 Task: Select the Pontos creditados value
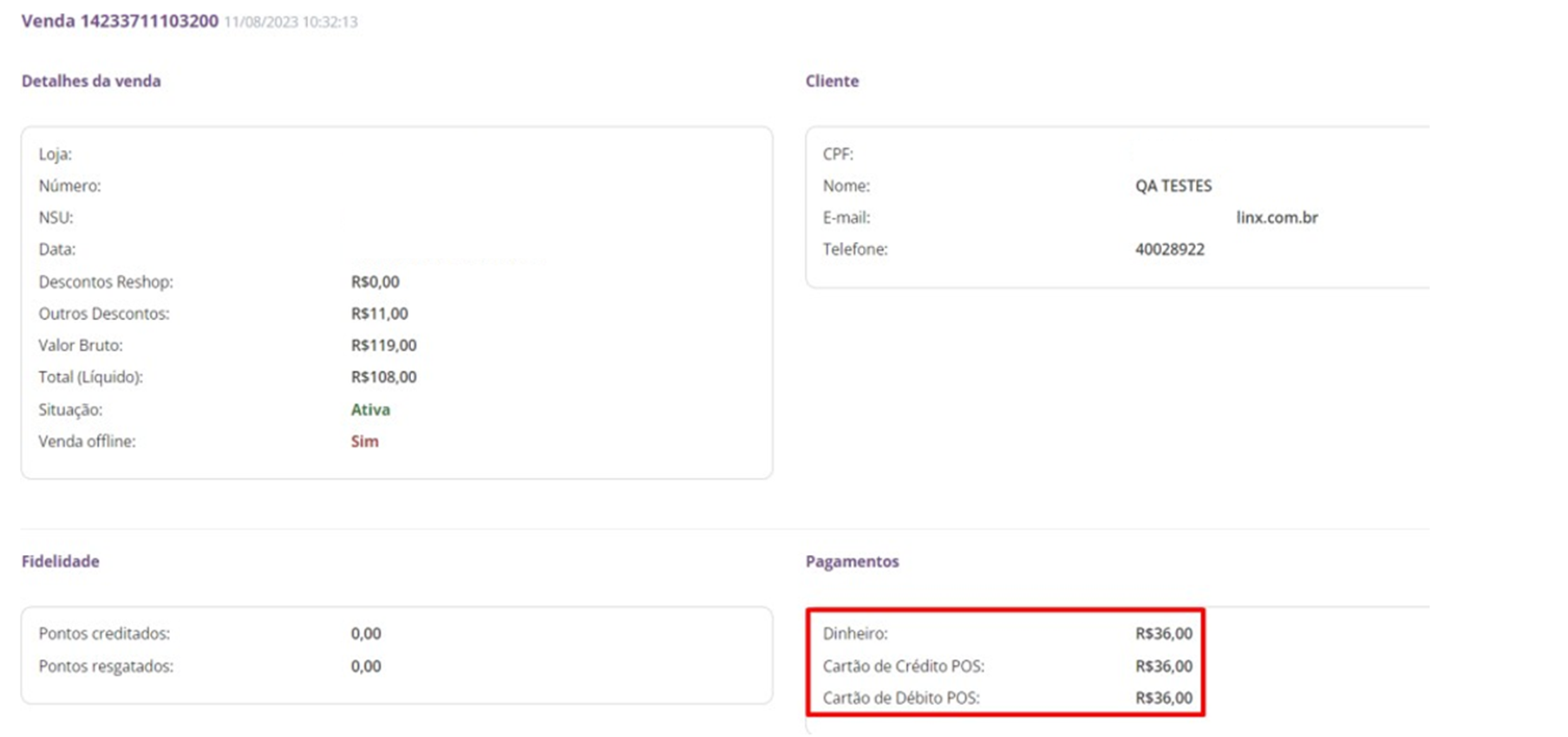365,634
